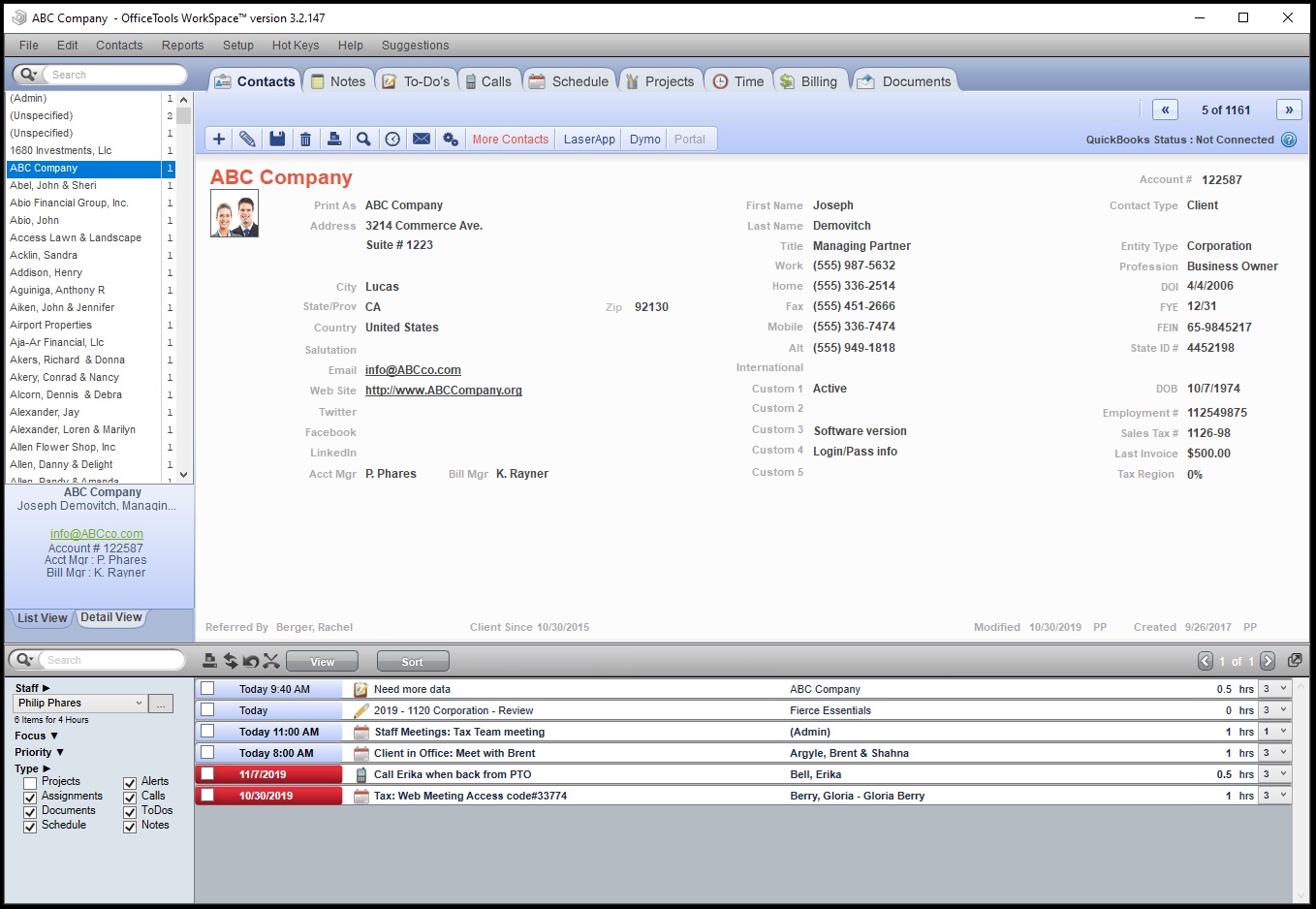Click the Dymo label button
1316x909 pixels.
pos(645,140)
